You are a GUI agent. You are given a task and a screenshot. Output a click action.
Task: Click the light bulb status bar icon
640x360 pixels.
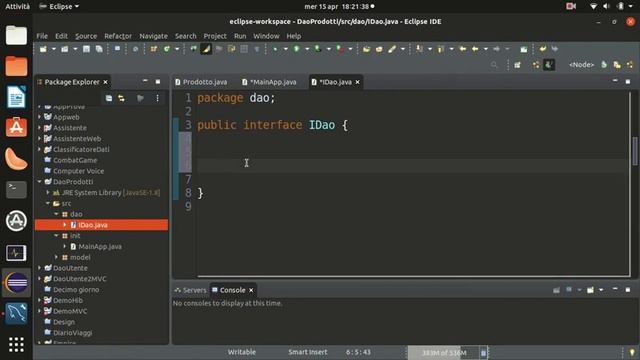(x=632, y=352)
